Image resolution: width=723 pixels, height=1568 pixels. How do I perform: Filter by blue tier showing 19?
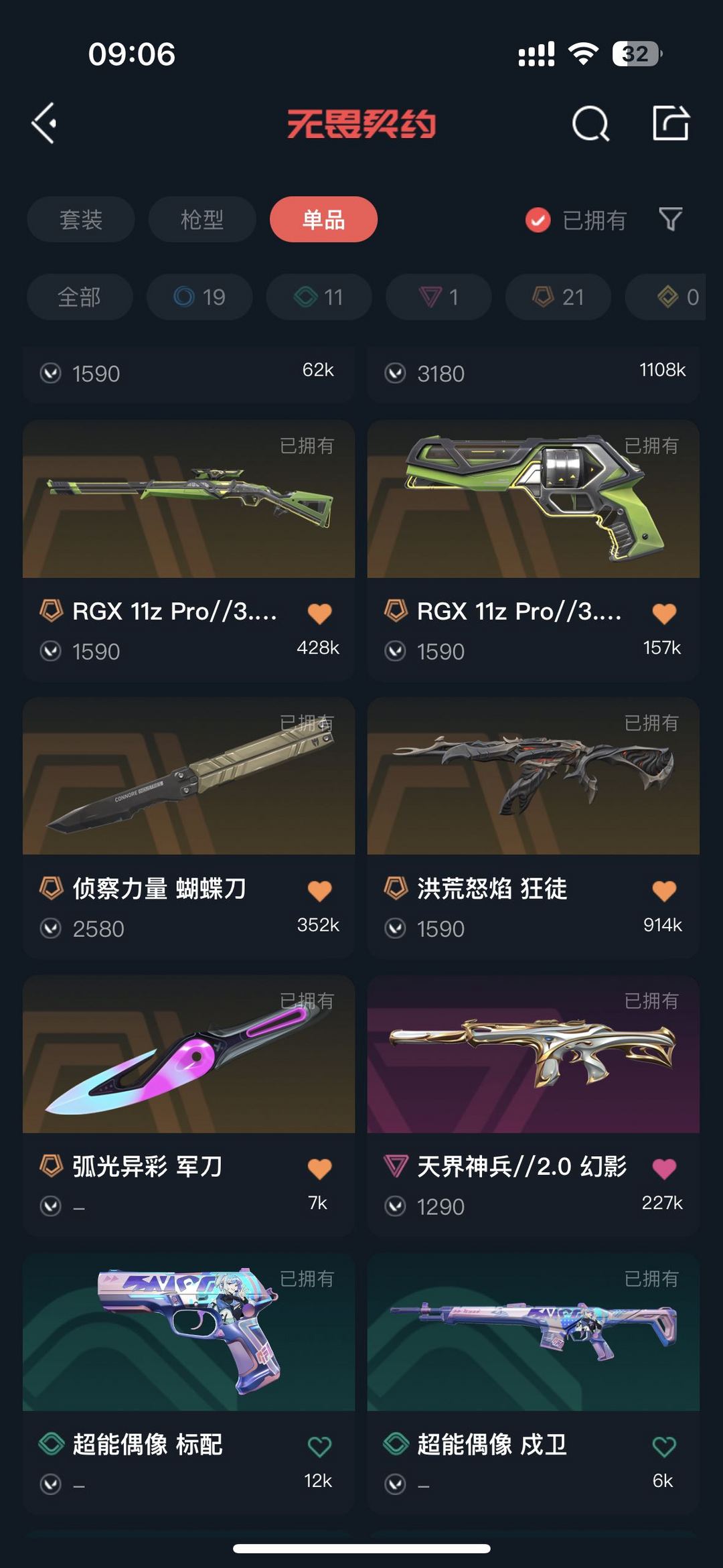(x=199, y=297)
